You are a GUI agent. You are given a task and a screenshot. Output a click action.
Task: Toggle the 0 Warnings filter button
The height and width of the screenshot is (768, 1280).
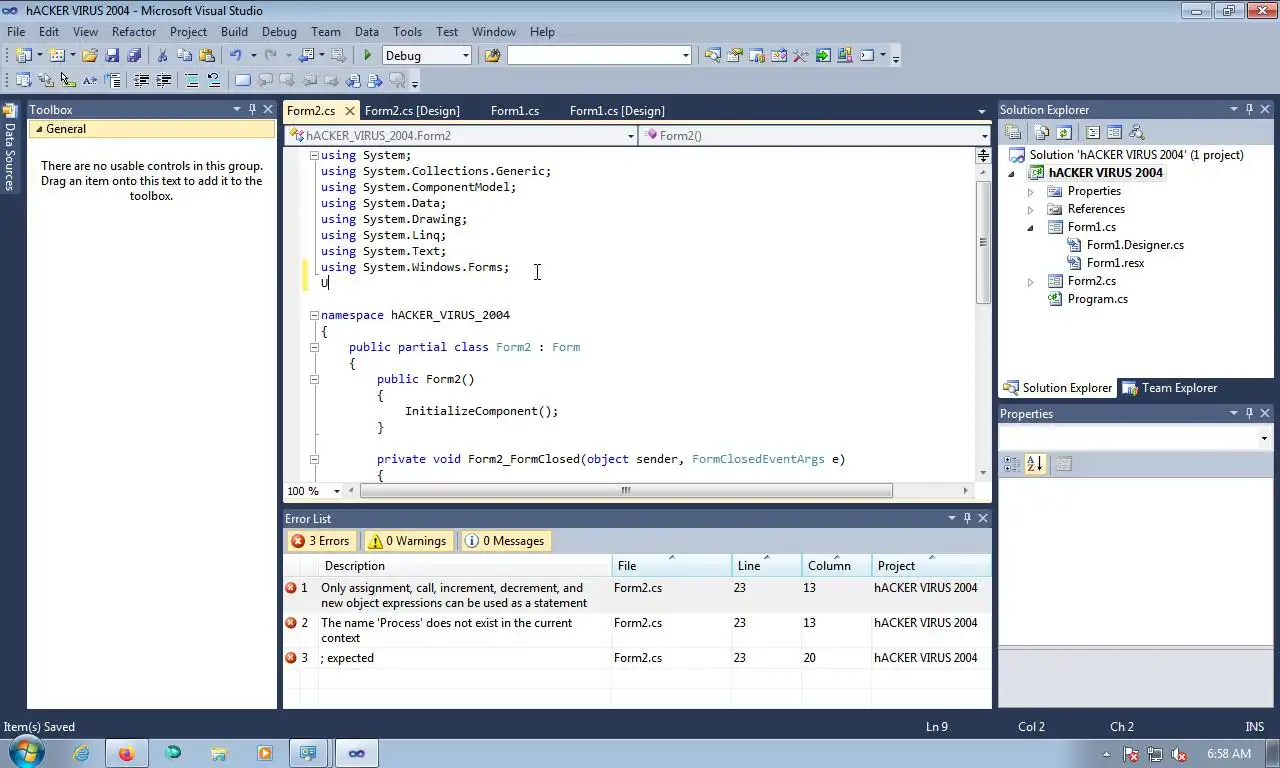(407, 541)
